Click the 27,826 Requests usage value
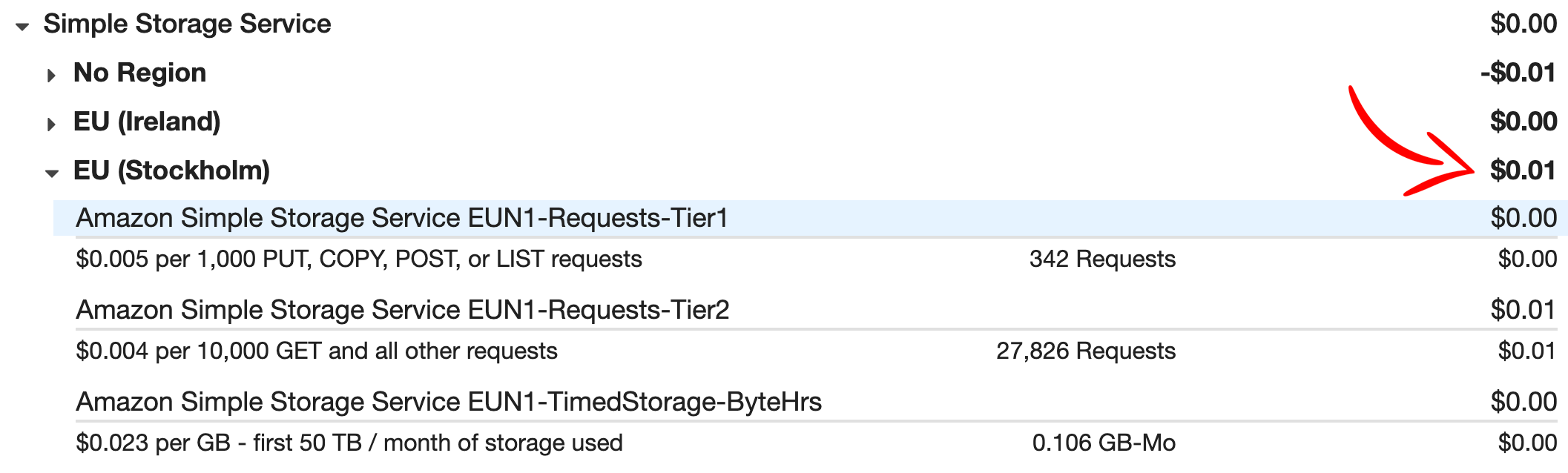1568x473 pixels. [1086, 351]
